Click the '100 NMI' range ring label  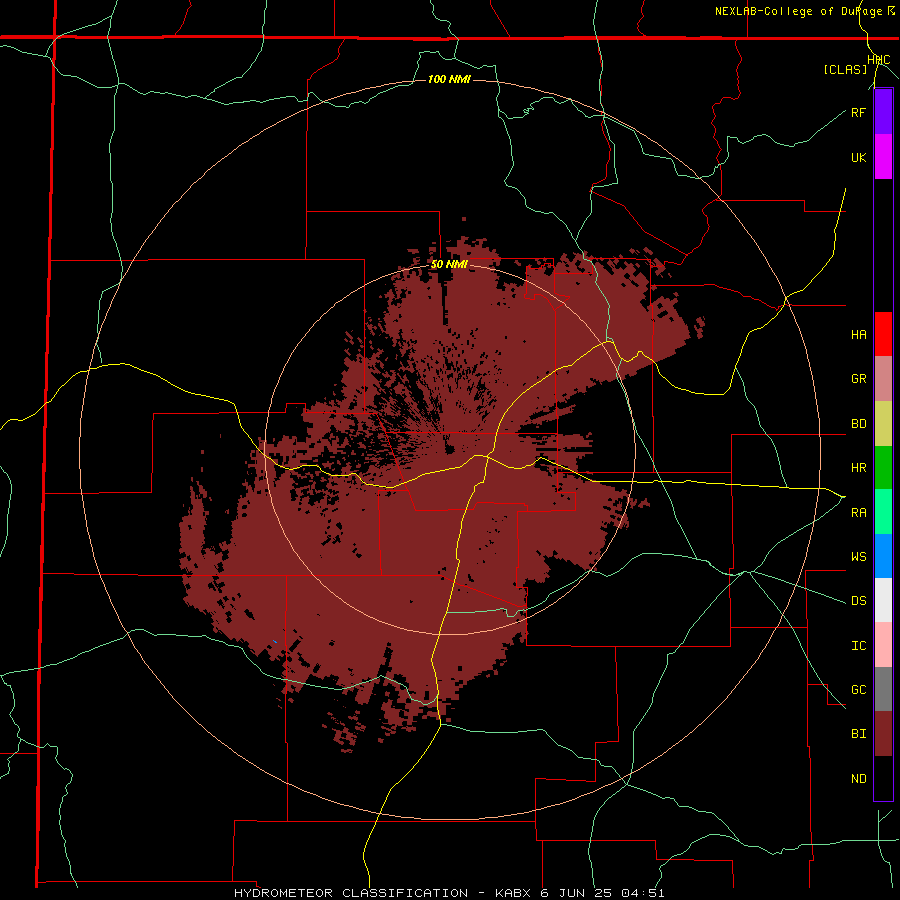pyautogui.click(x=449, y=79)
